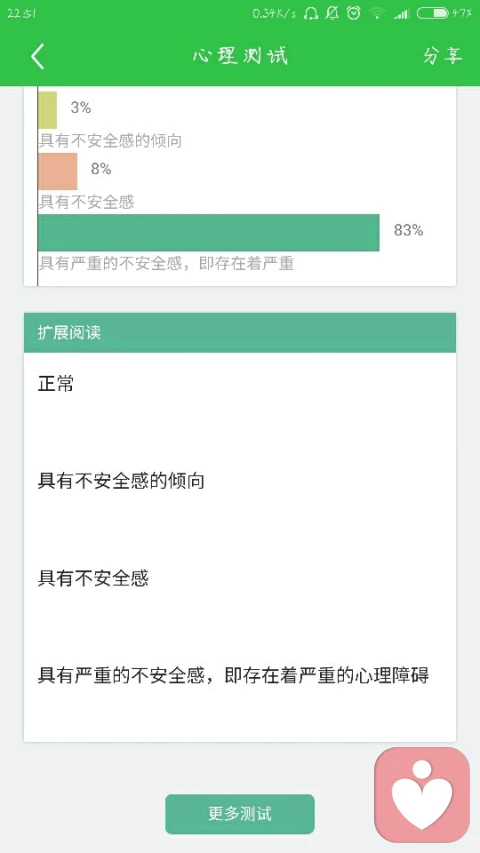Tap the alarm clock status icon
The height and width of the screenshot is (853, 480).
(354, 13)
